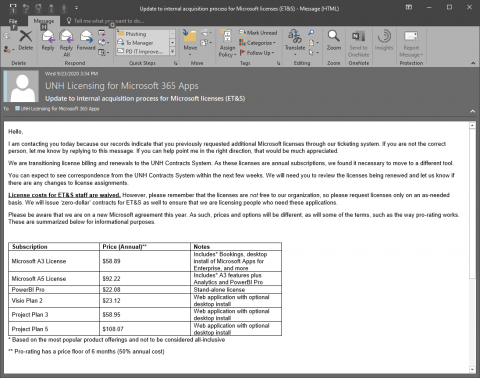Click the '$92.22' price cell
This screenshot has width=480, height=378.
(145, 278)
